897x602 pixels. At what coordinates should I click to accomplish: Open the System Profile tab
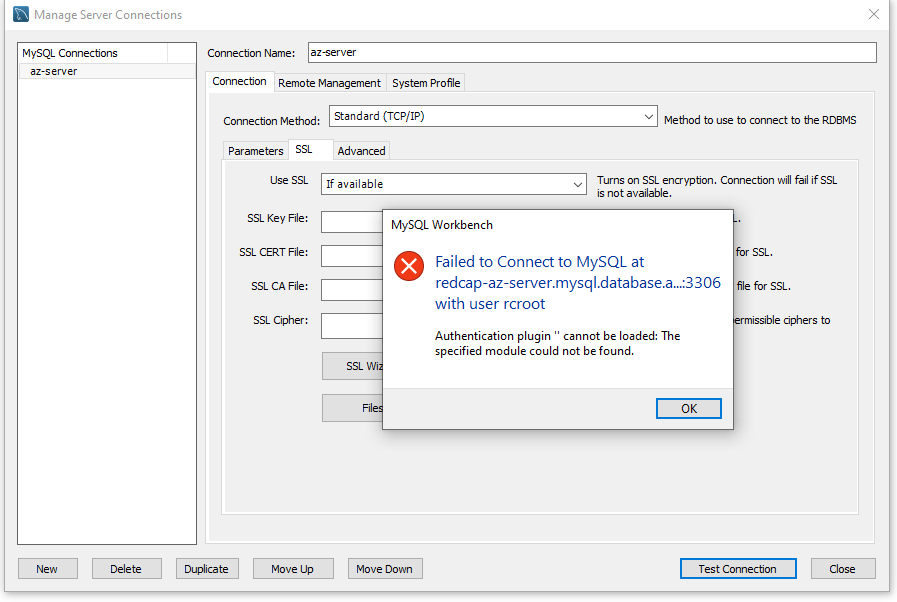pos(426,83)
